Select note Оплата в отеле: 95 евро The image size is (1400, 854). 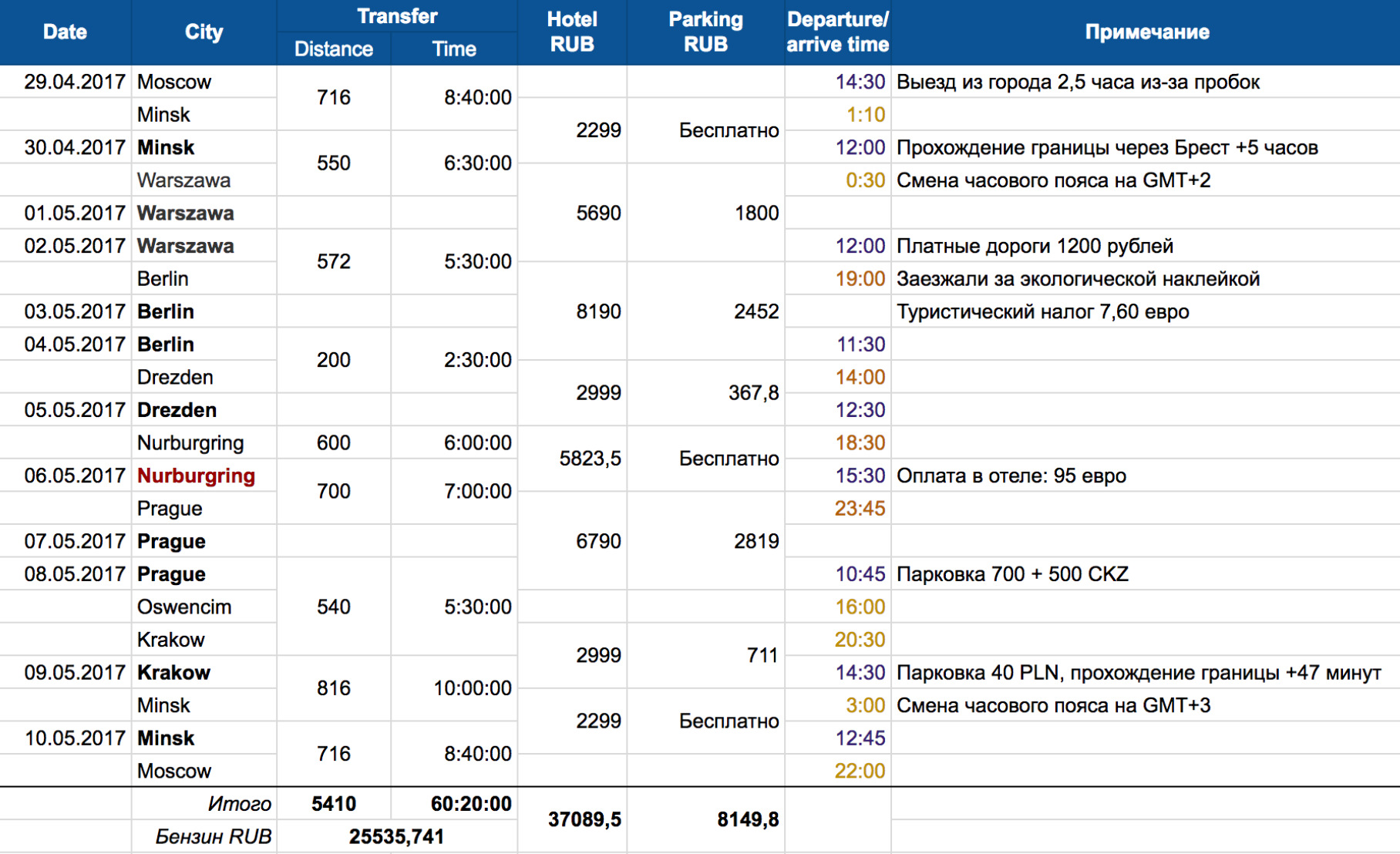(1146, 476)
